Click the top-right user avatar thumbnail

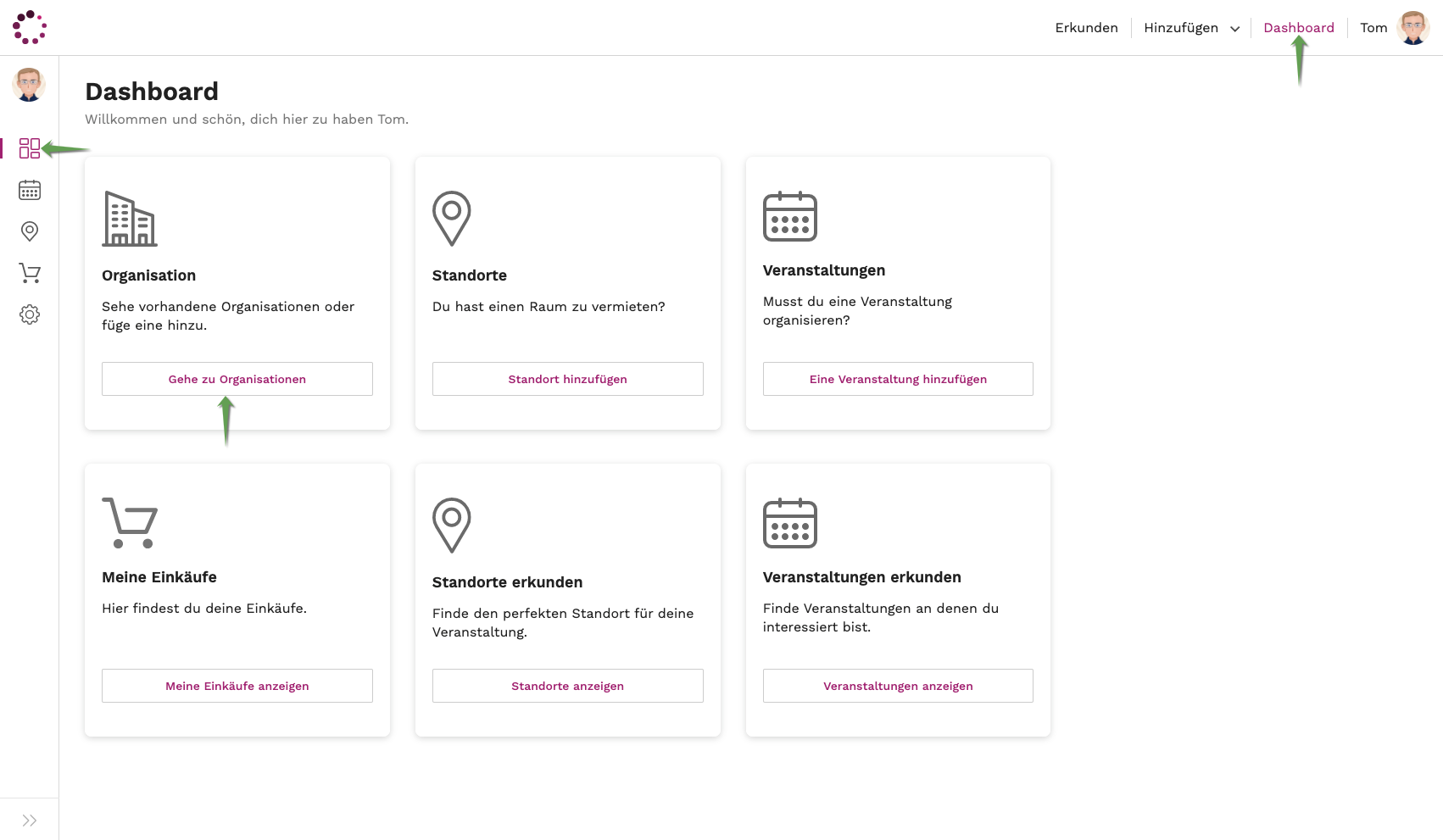pos(1412,28)
